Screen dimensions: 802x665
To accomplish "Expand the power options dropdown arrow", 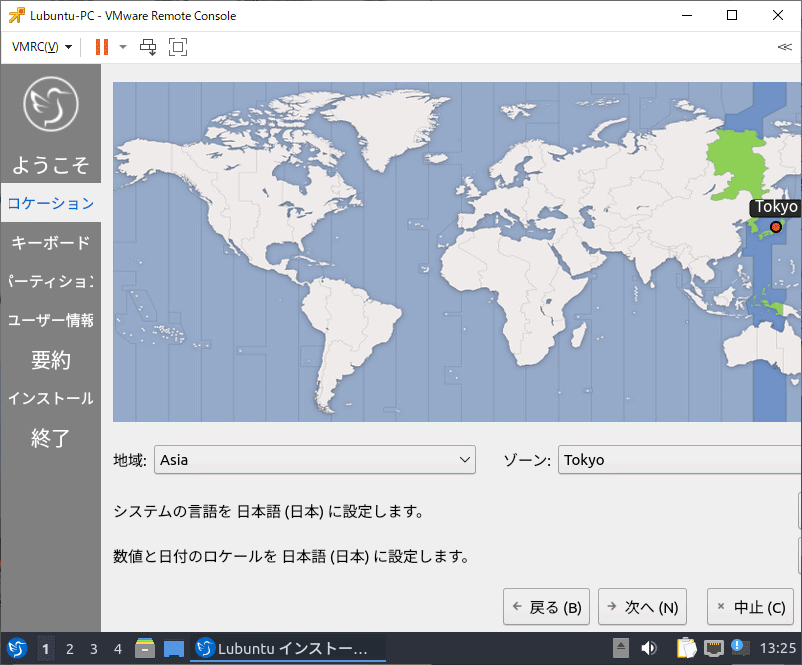I will pos(123,47).
